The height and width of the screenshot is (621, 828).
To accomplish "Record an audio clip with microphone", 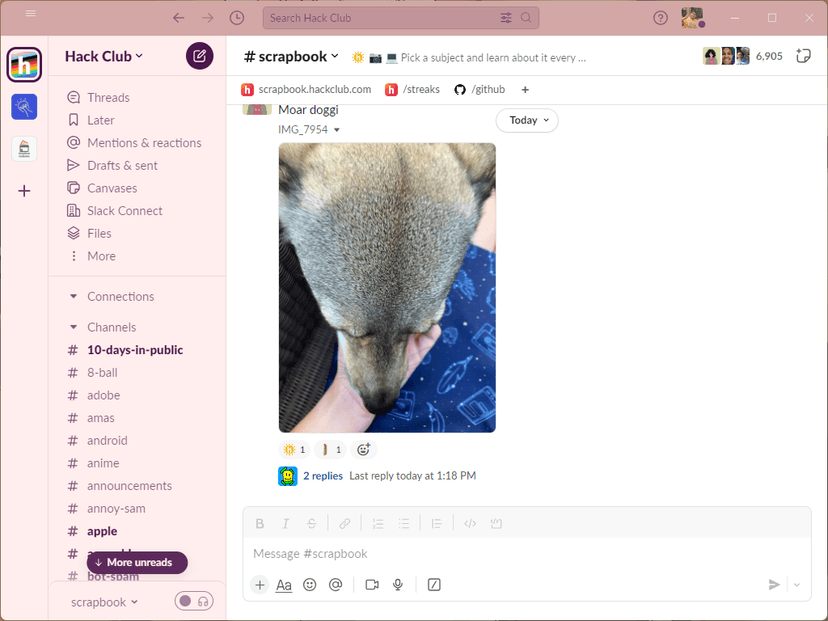I will (398, 585).
